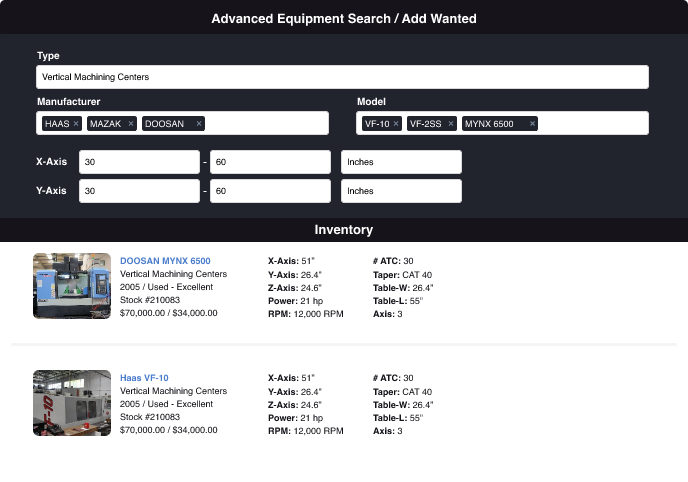
Task: Select the MAZAK tag label
Action: (105, 124)
